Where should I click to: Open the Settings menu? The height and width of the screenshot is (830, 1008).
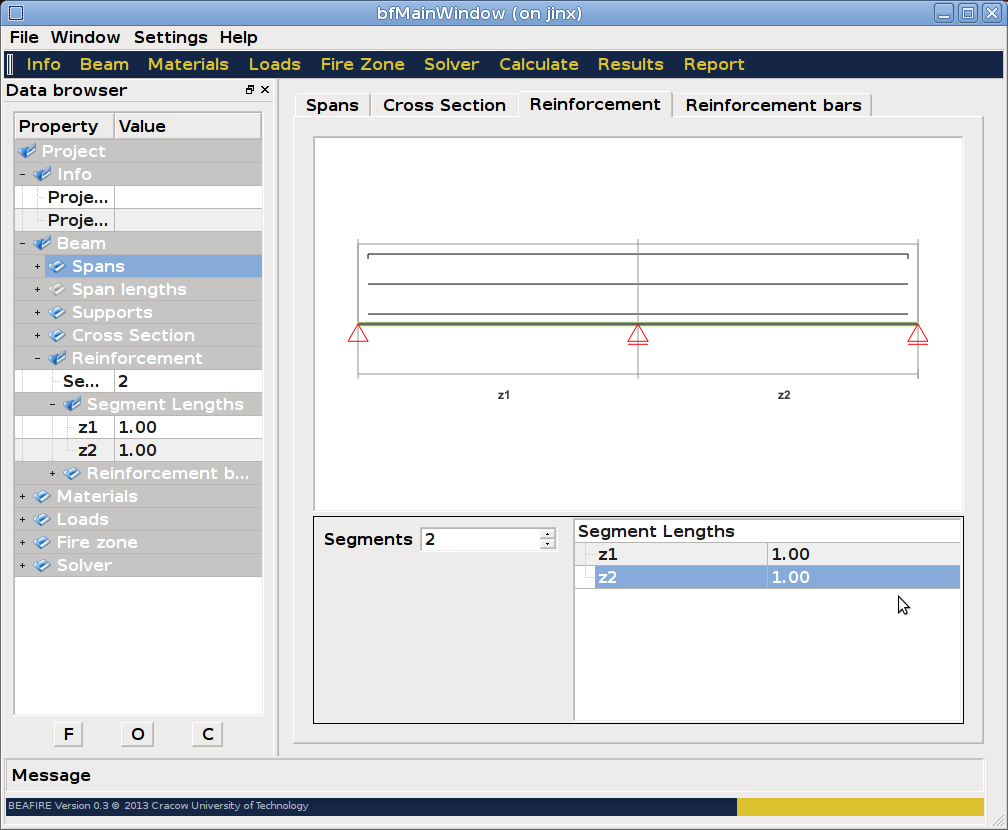pos(170,37)
